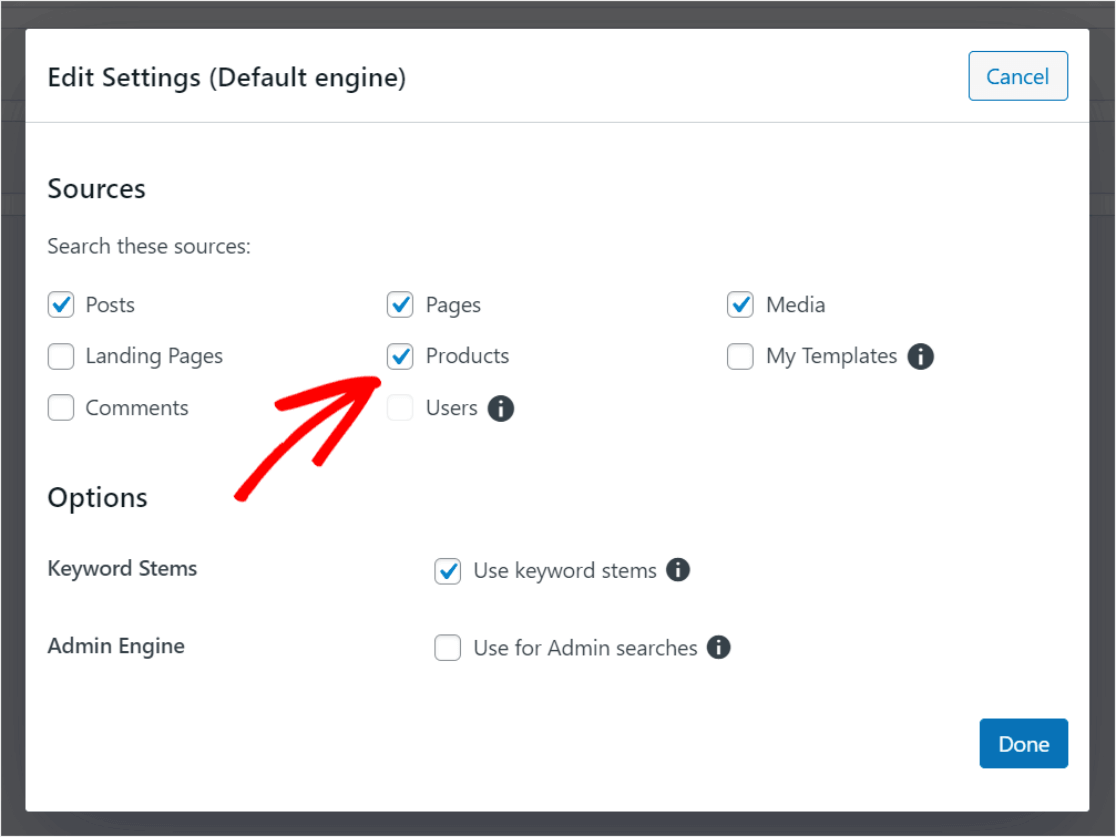Click the info icon beside My Templates

923,356
